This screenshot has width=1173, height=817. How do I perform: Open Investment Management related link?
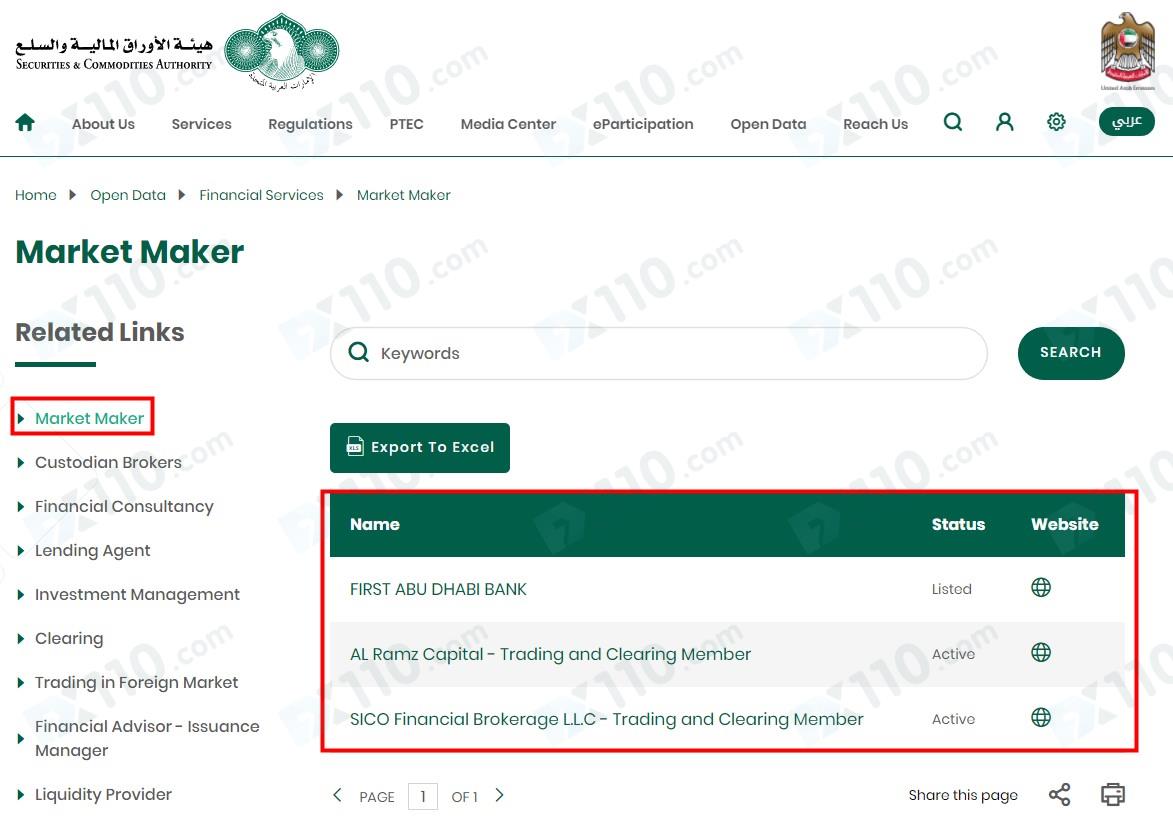coord(137,595)
